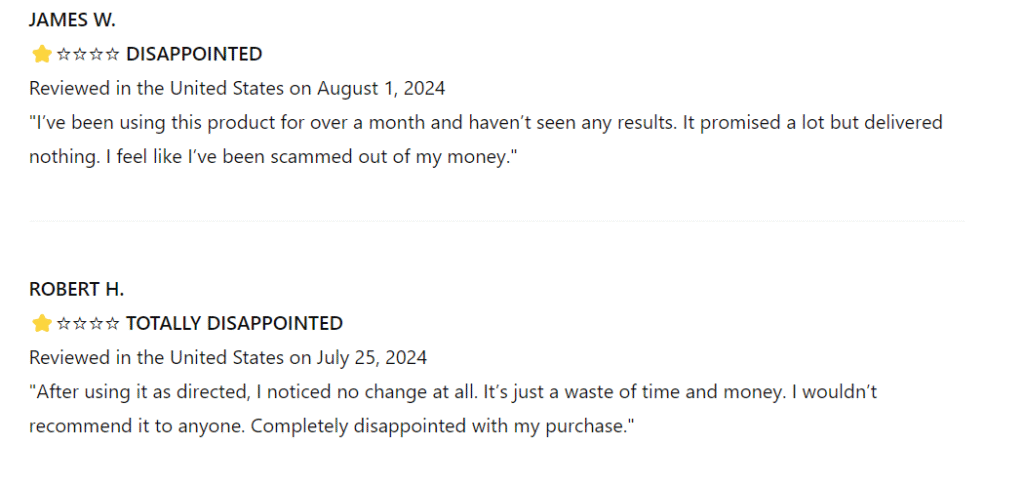The image size is (1024, 486).
Task: Click the gold star in Robert H.'s rating
Action: click(41, 323)
